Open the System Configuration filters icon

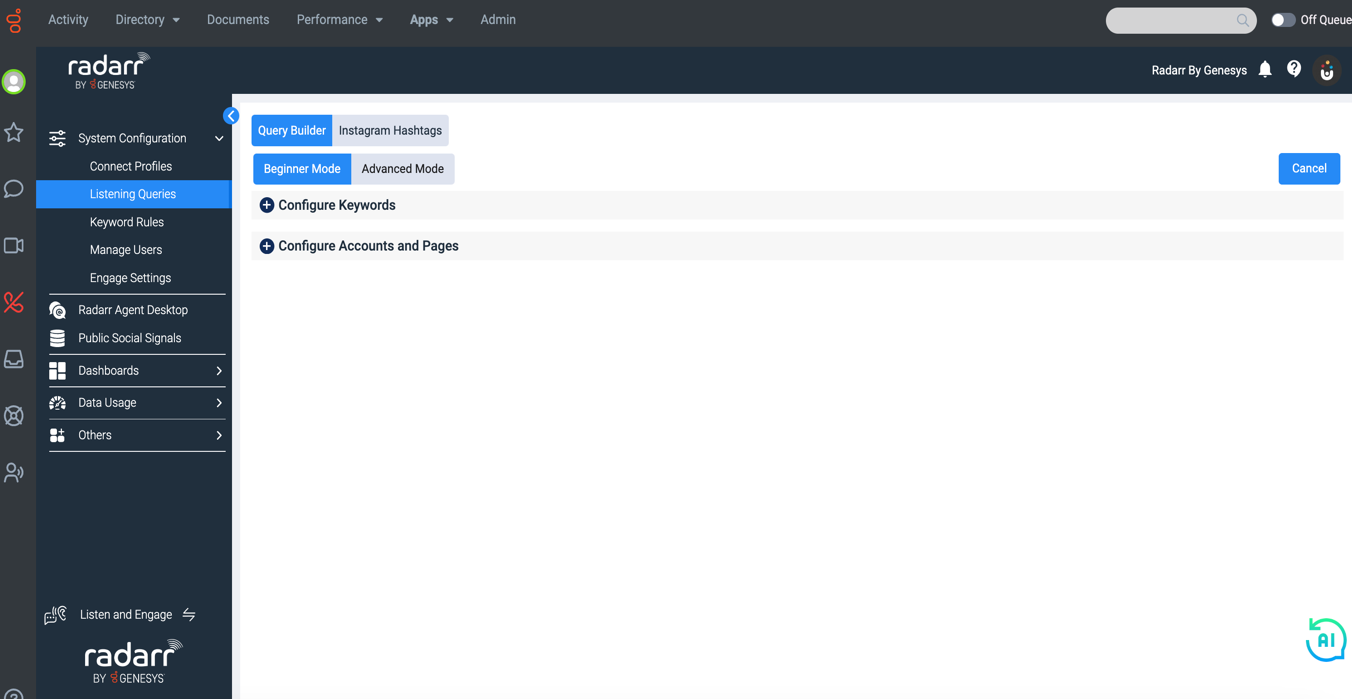tap(57, 138)
